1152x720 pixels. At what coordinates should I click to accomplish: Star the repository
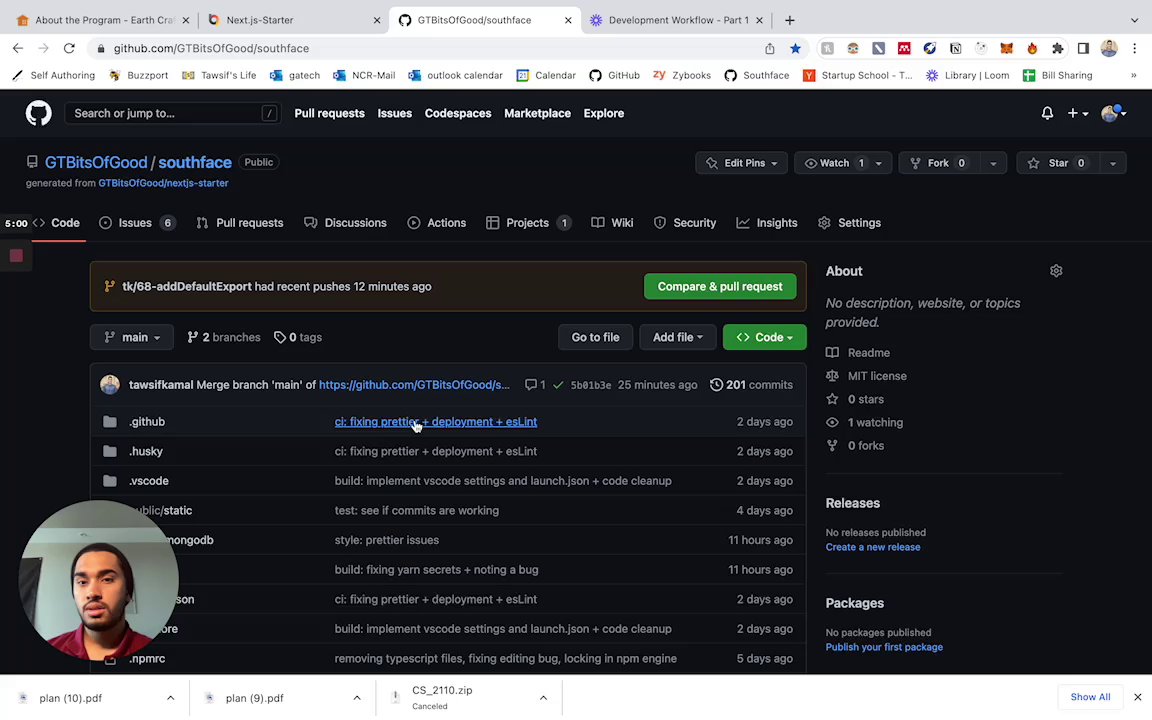(1058, 163)
